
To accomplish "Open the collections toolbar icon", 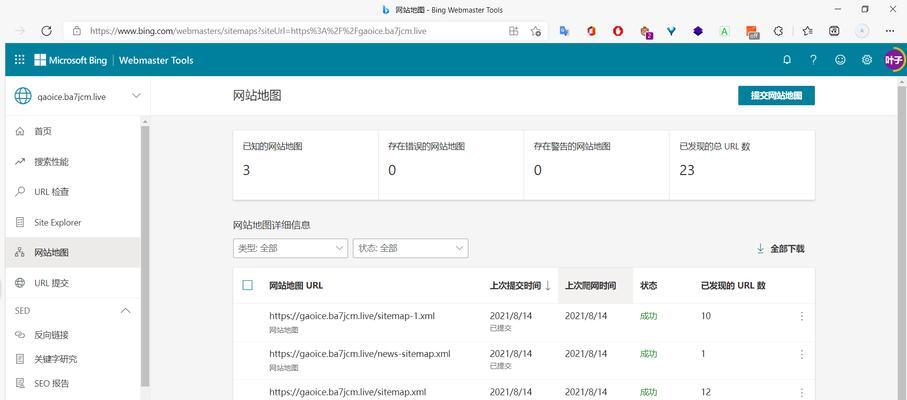I will coord(834,31).
